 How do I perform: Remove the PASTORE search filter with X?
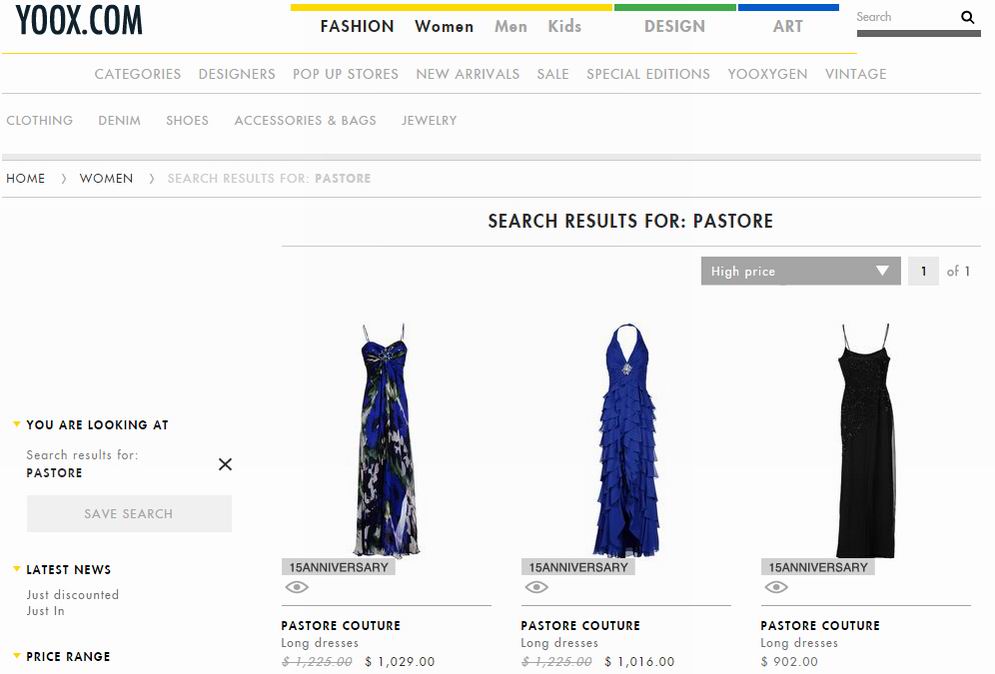(225, 464)
